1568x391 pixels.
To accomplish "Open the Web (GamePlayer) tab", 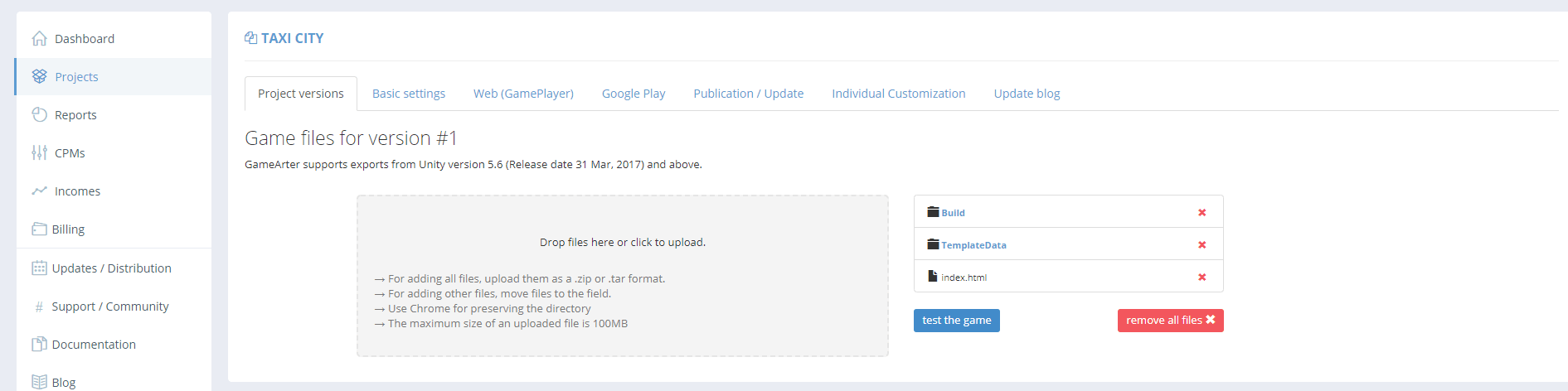I will pyautogui.click(x=523, y=94).
